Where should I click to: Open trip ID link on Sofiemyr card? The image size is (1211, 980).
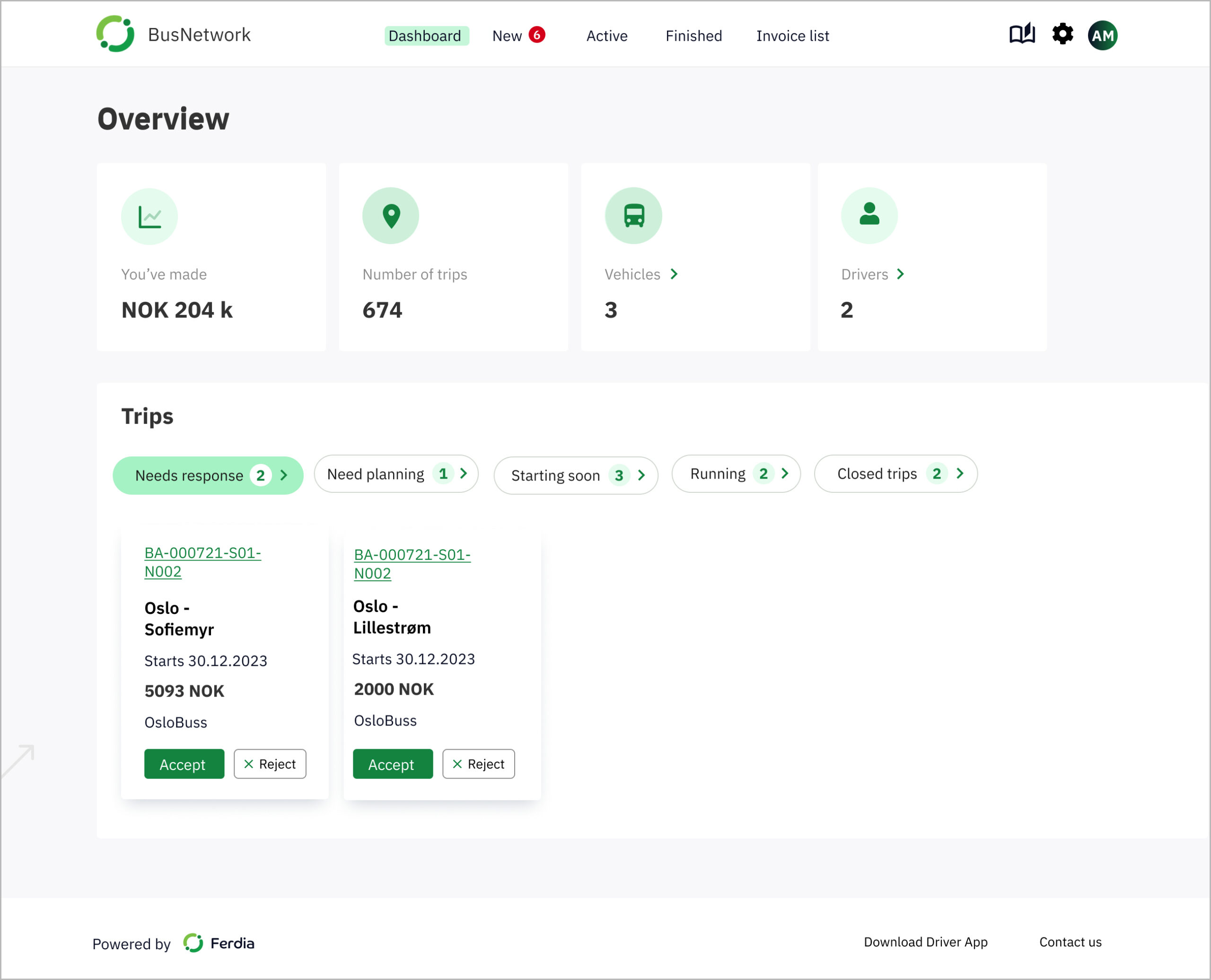point(202,562)
